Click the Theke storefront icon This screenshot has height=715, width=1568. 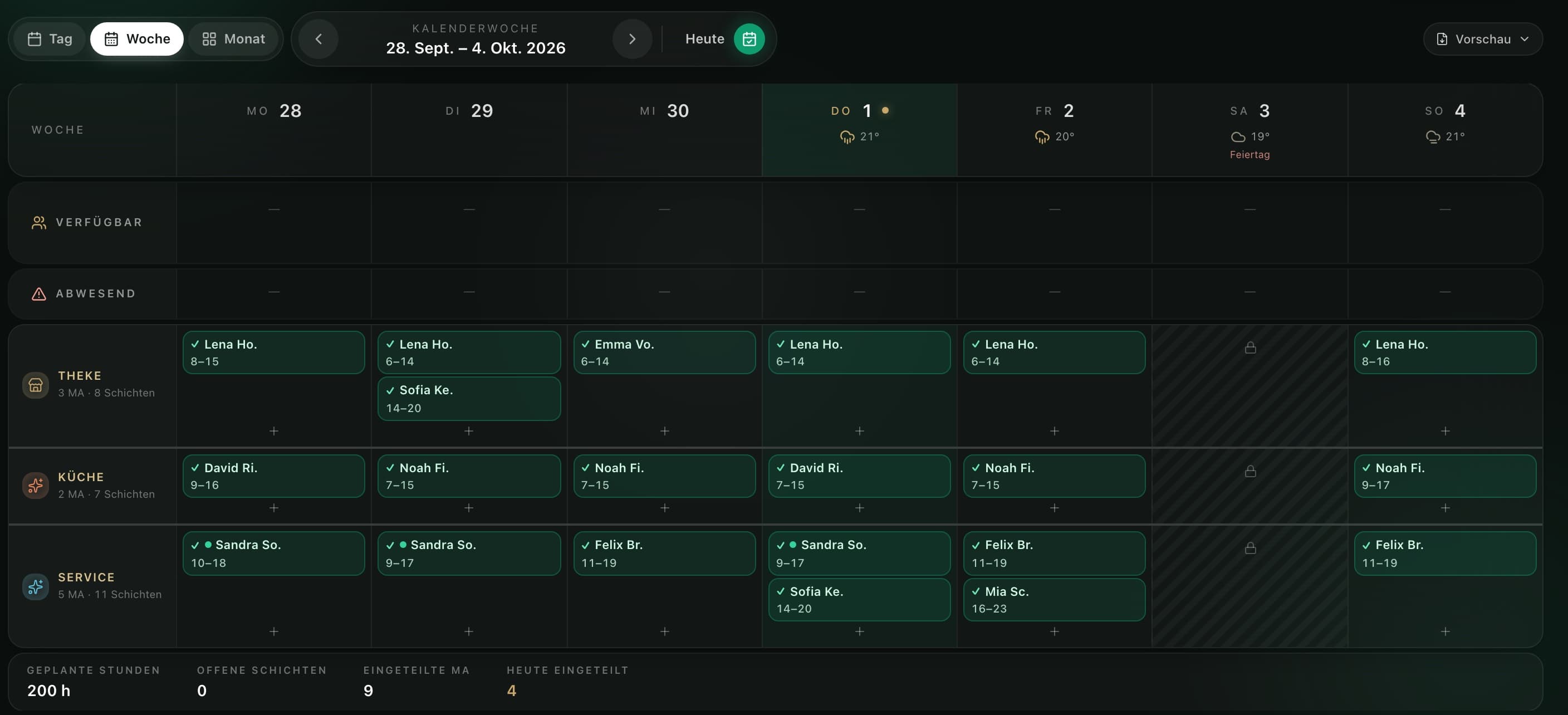pos(35,385)
